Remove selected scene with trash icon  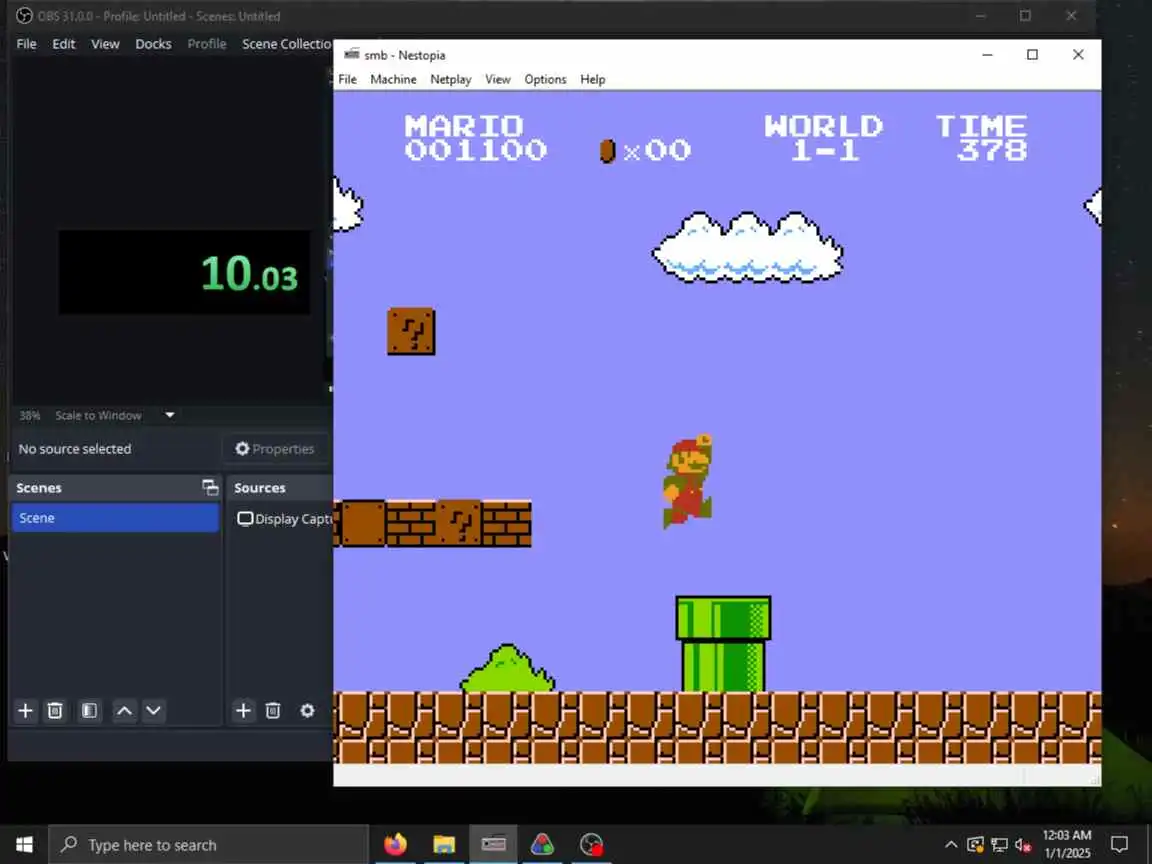click(55, 710)
